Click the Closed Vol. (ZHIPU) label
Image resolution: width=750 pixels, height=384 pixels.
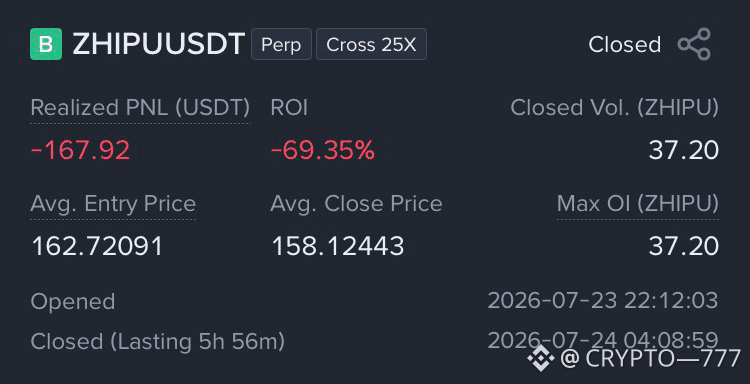click(615, 108)
